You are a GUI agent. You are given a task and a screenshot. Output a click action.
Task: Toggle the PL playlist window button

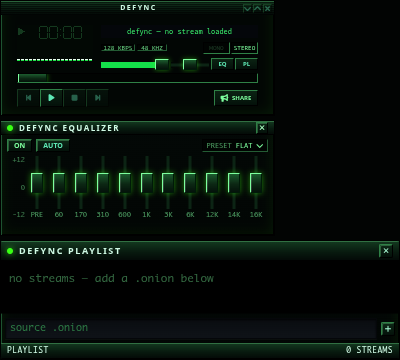coord(246,64)
